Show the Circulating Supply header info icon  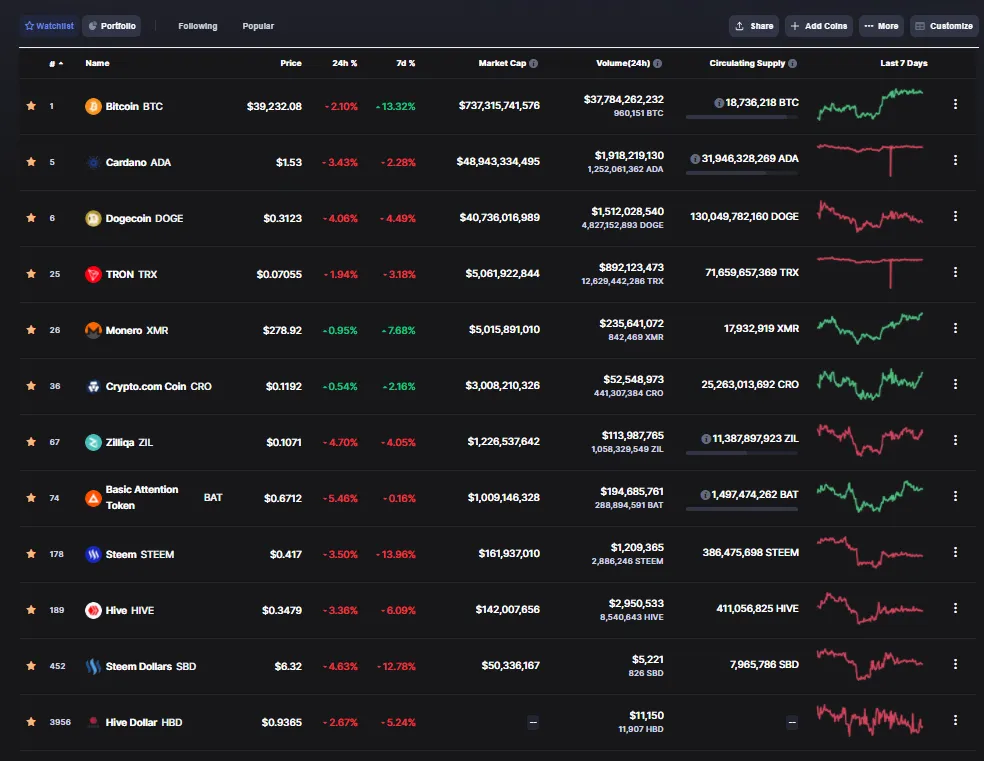tap(793, 63)
